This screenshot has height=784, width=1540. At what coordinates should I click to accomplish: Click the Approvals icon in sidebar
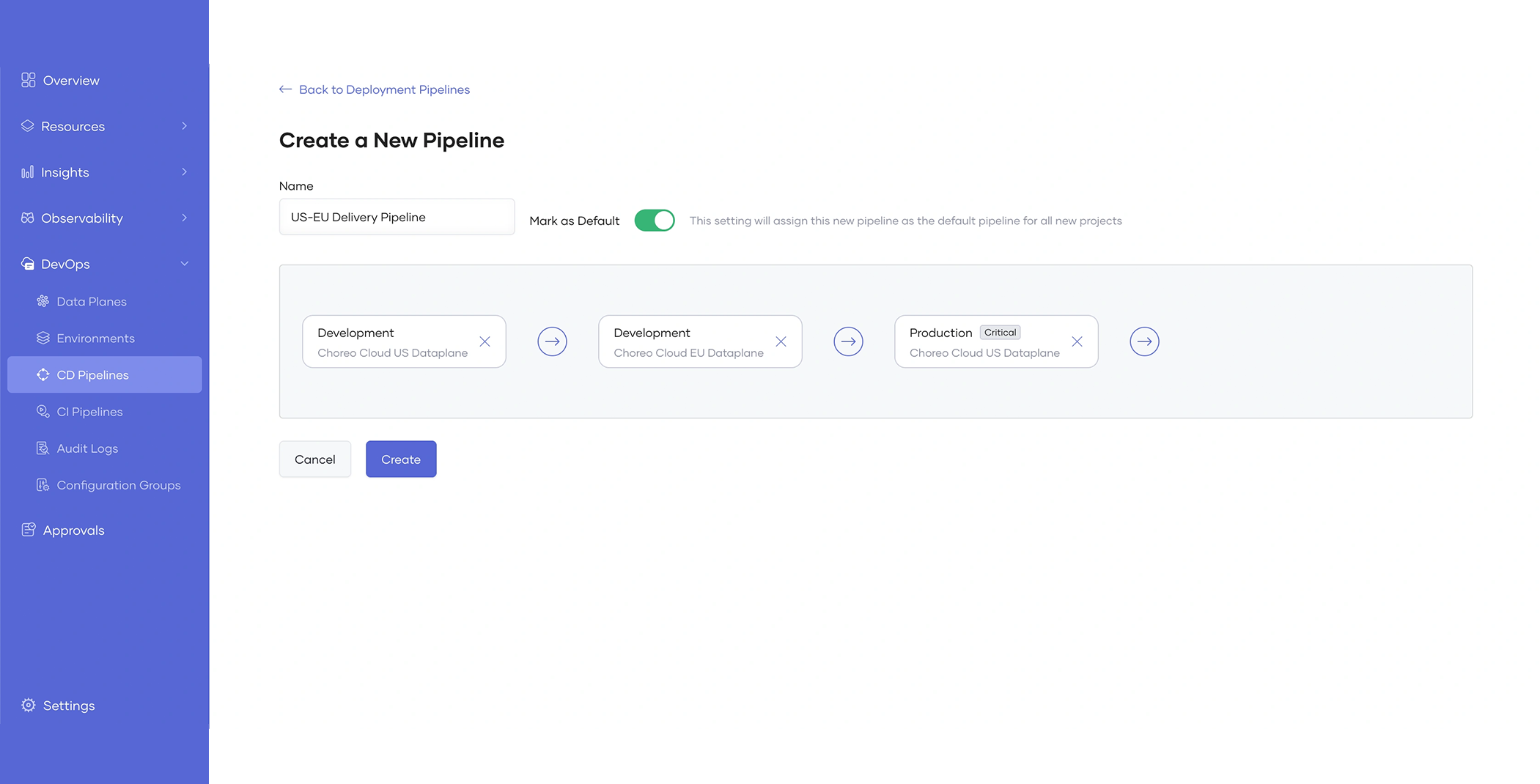click(x=29, y=530)
